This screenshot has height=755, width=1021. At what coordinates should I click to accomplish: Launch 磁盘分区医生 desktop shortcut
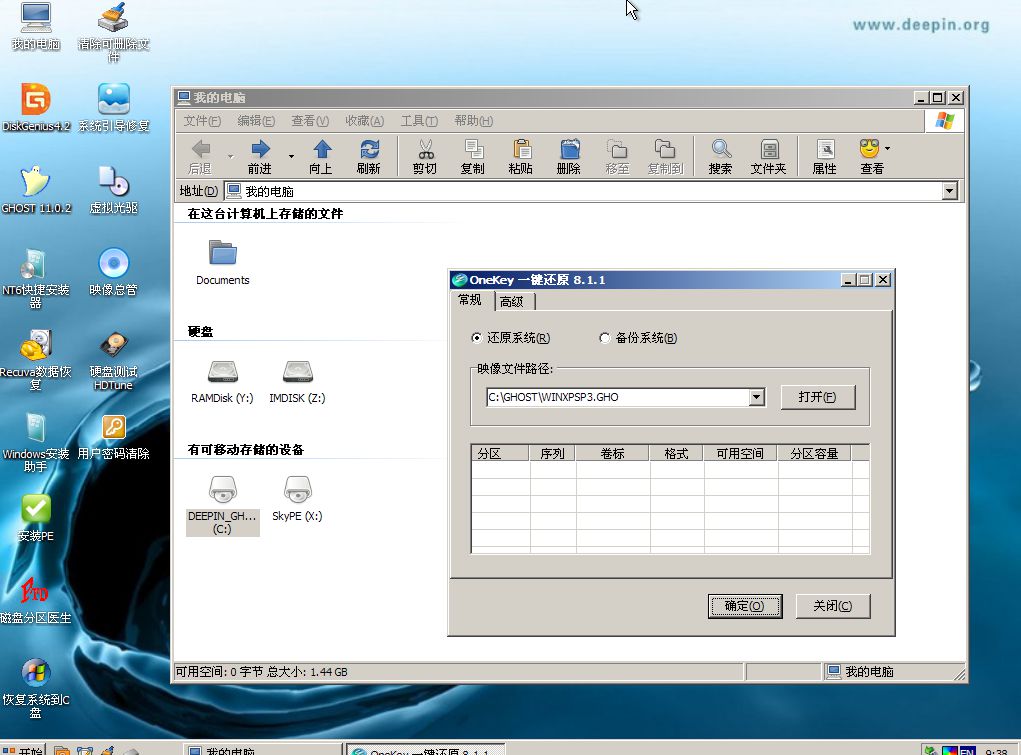pyautogui.click(x=36, y=600)
